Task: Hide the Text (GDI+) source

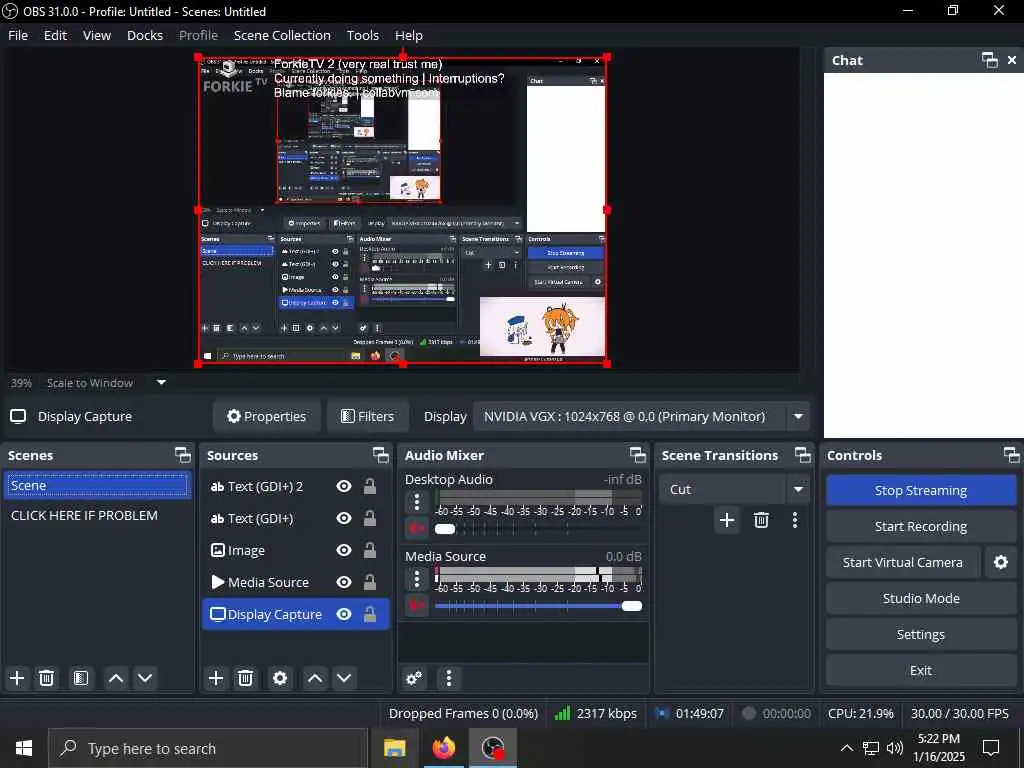Action: click(344, 519)
